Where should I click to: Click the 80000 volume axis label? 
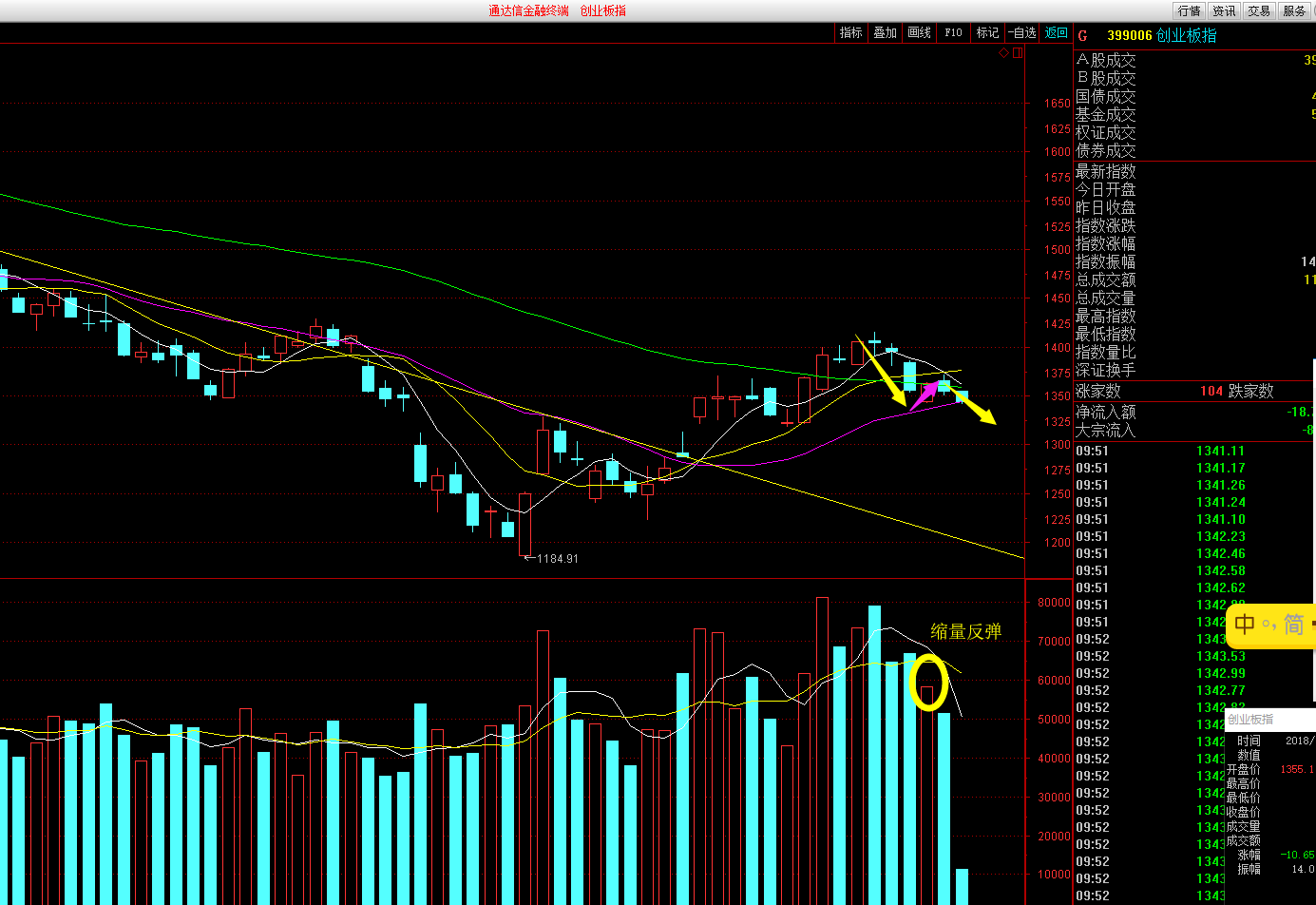pos(1055,603)
